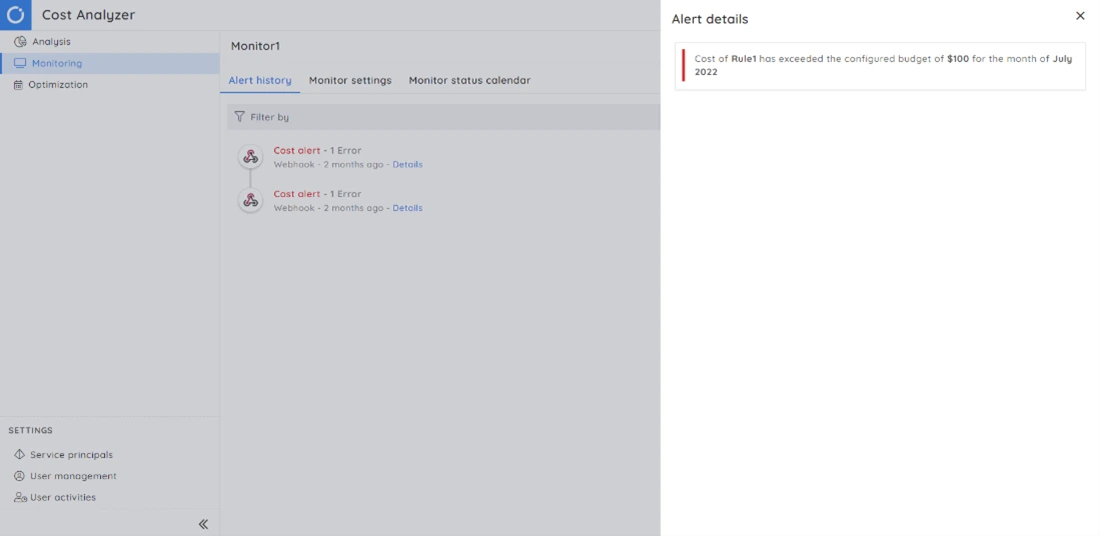This screenshot has width=1100, height=536.
Task: Open the Analysis section in sidebar
Action: 51,42
